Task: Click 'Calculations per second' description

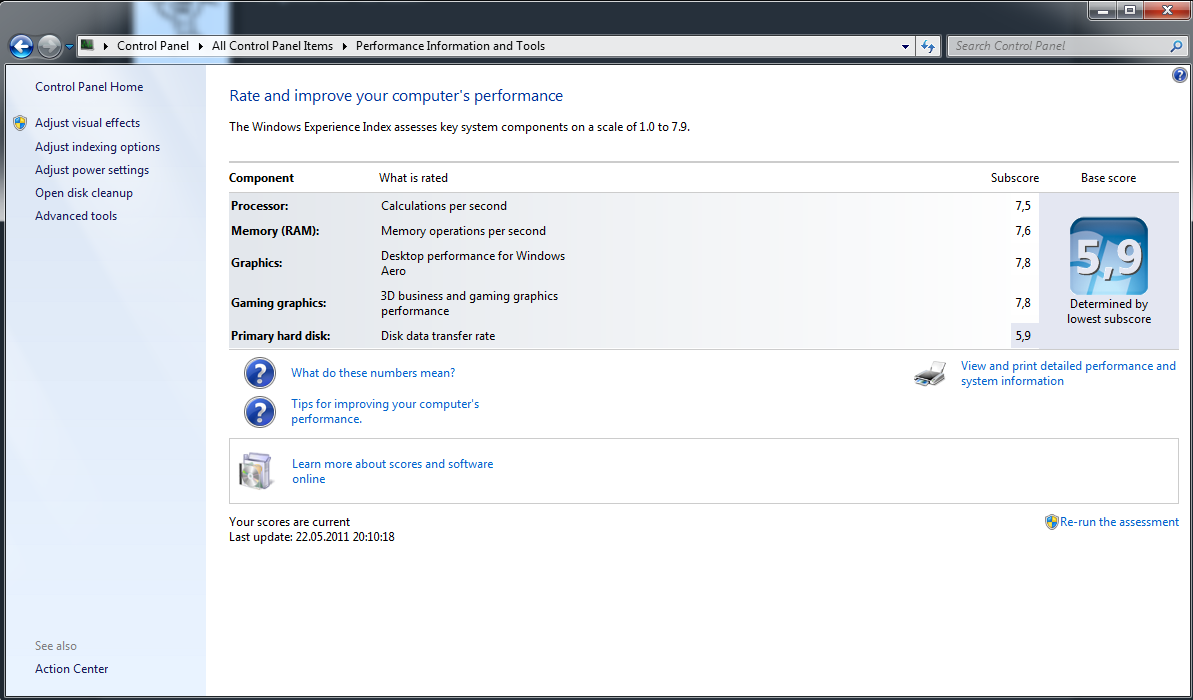Action: click(x=444, y=205)
